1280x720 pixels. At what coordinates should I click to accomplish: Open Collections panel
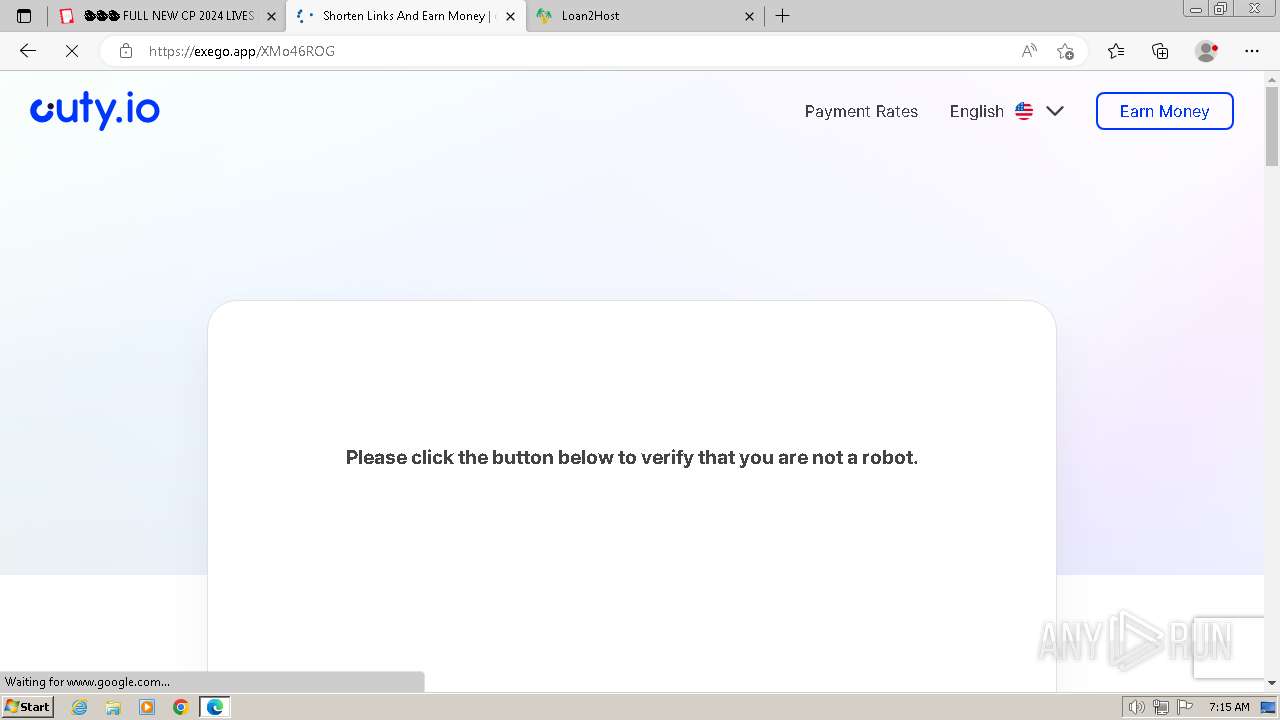1160,51
